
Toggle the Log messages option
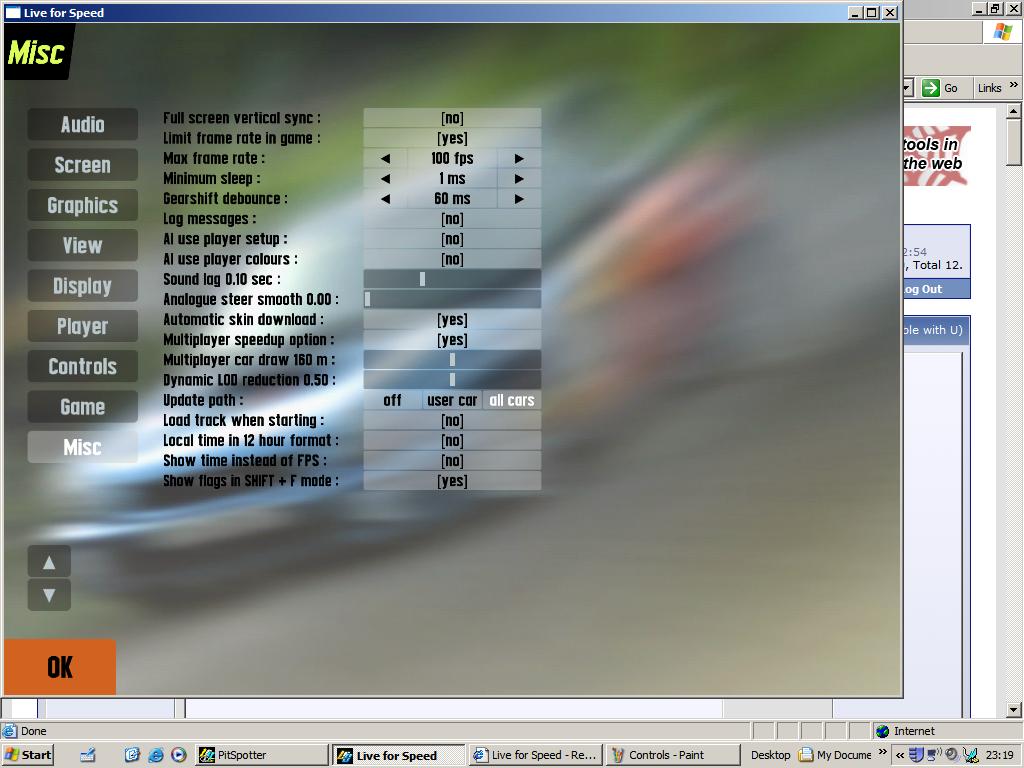point(452,219)
